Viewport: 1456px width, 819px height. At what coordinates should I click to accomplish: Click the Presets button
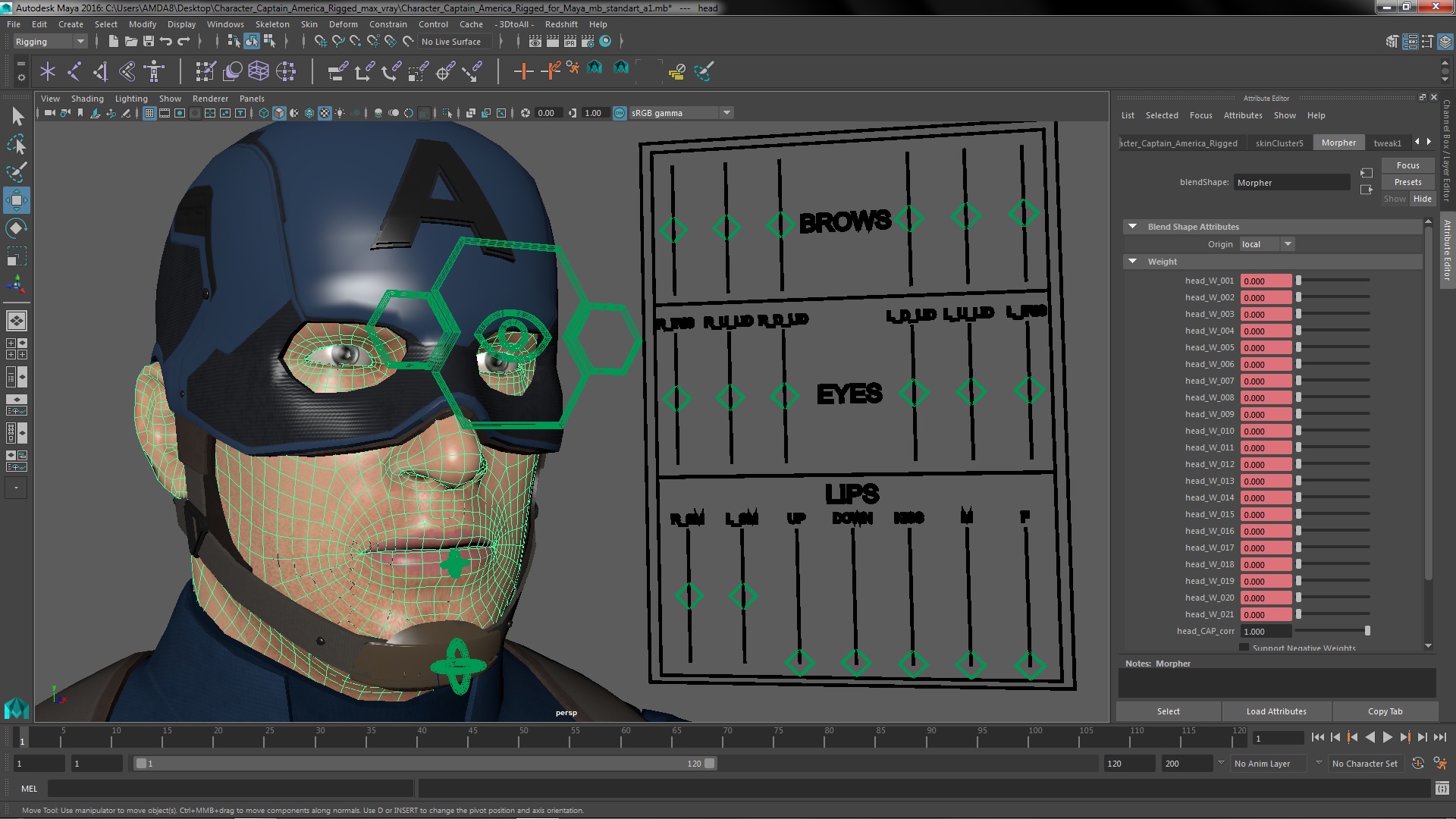1407,182
